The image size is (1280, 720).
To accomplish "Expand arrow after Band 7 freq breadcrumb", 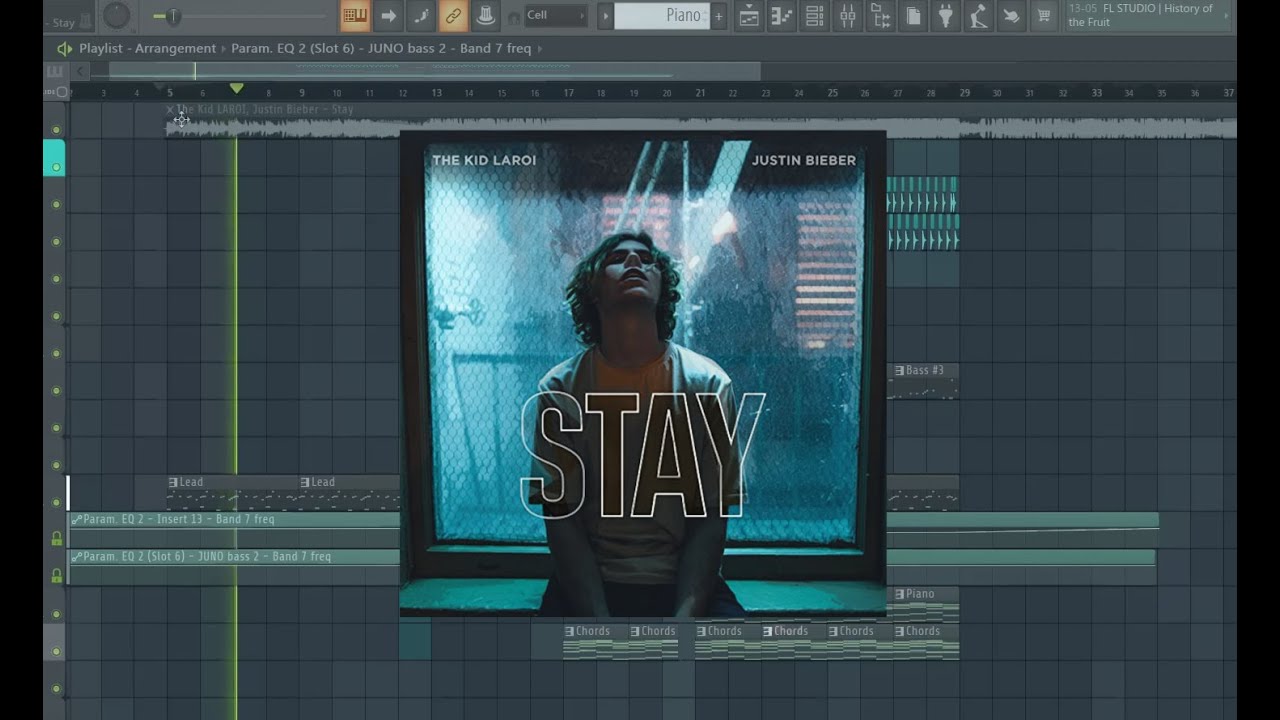I will click(539, 48).
